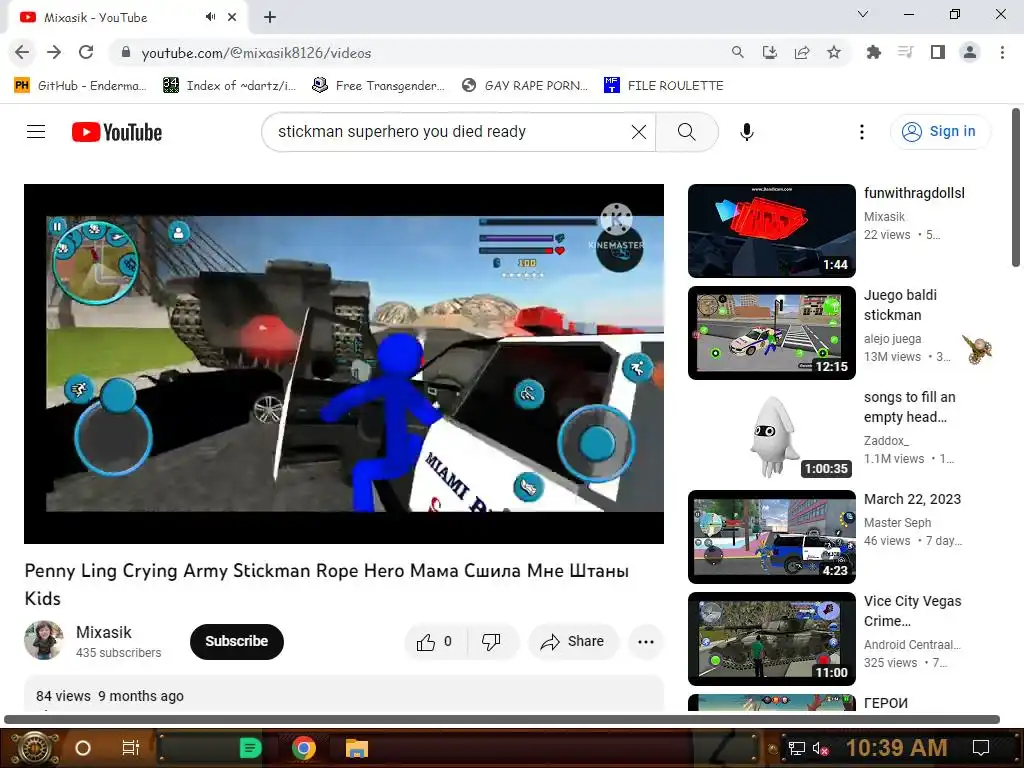The height and width of the screenshot is (768, 1024).
Task: Subscribe to Mixasik channel
Action: tap(236, 642)
